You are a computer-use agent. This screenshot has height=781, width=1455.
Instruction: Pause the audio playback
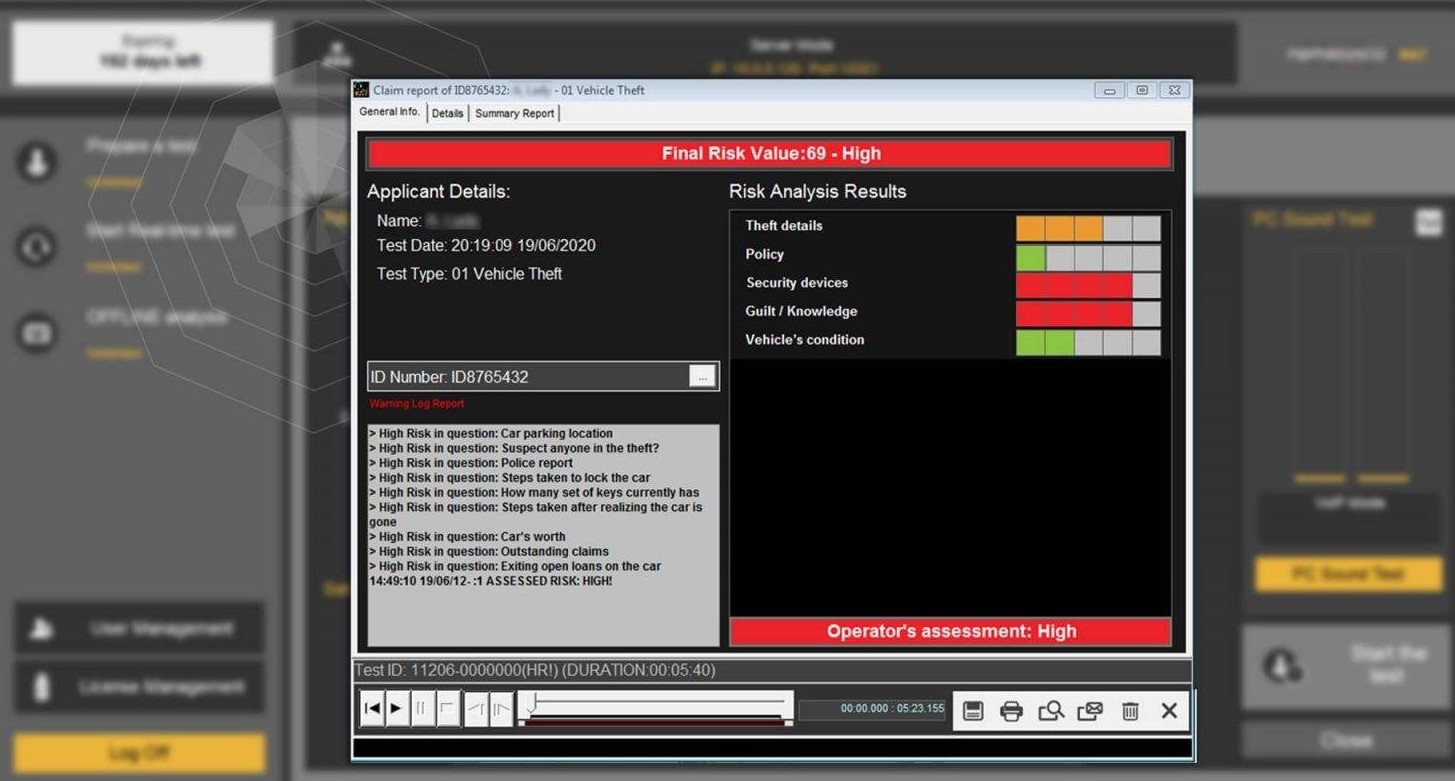(421, 709)
